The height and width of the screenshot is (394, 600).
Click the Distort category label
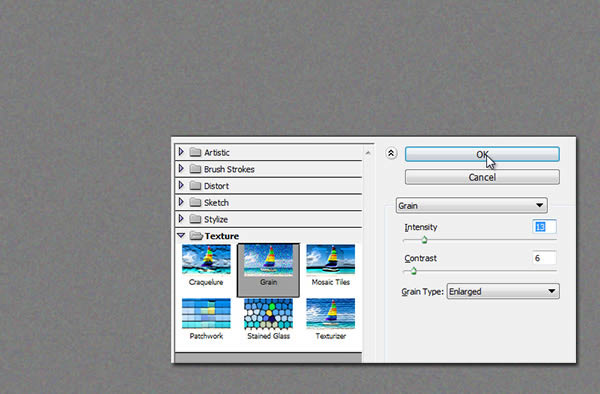click(x=216, y=186)
